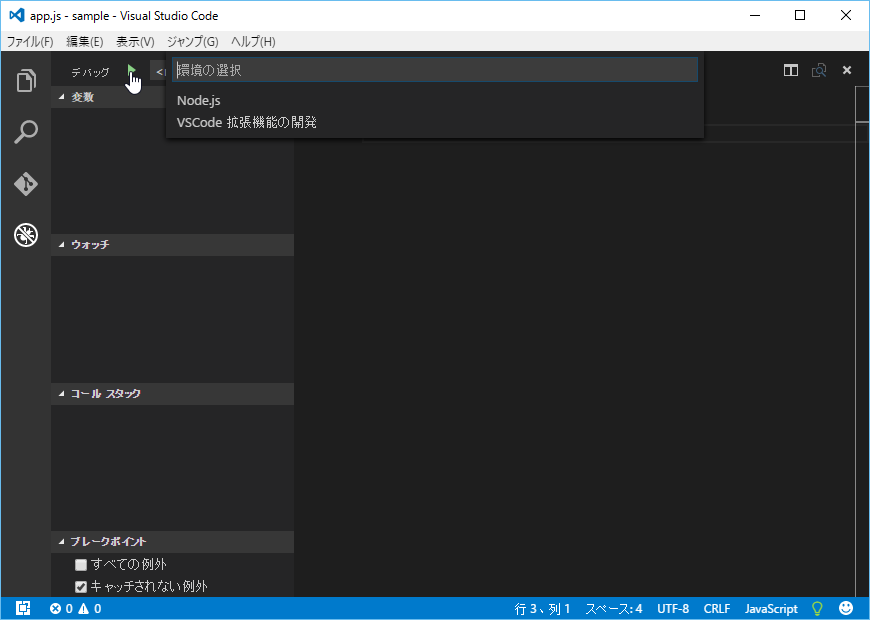Click the smiley feedback icon in status bar
Viewport: 870px width, 620px height.
[x=846, y=608]
